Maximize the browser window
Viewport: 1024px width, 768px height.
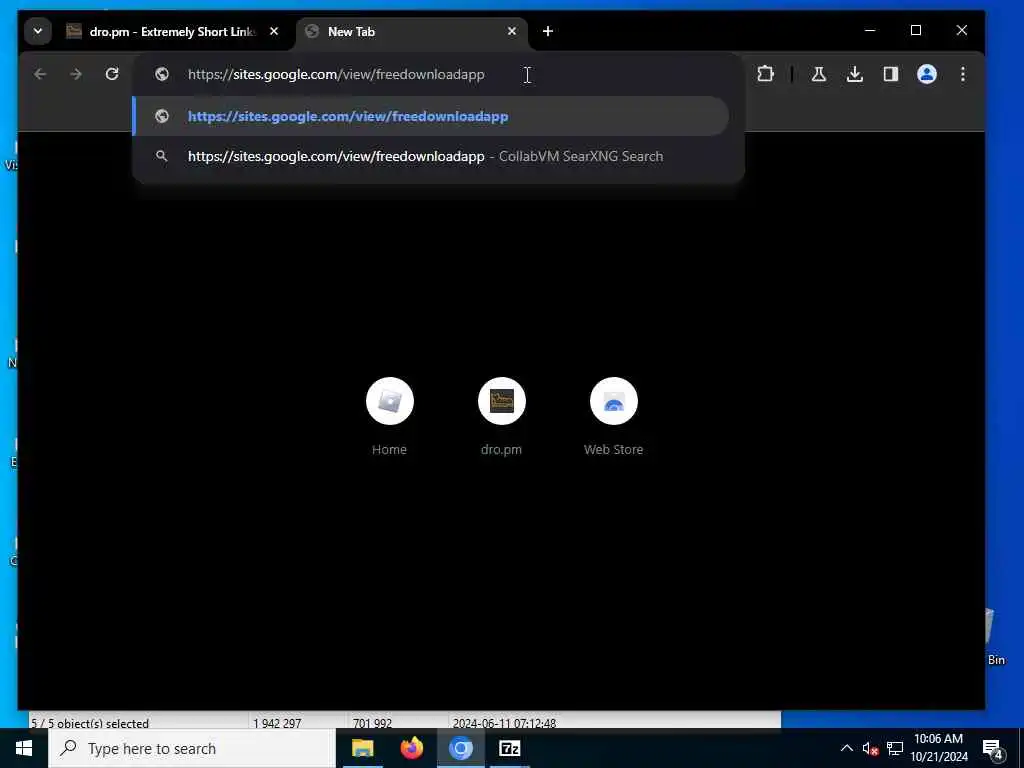point(916,30)
